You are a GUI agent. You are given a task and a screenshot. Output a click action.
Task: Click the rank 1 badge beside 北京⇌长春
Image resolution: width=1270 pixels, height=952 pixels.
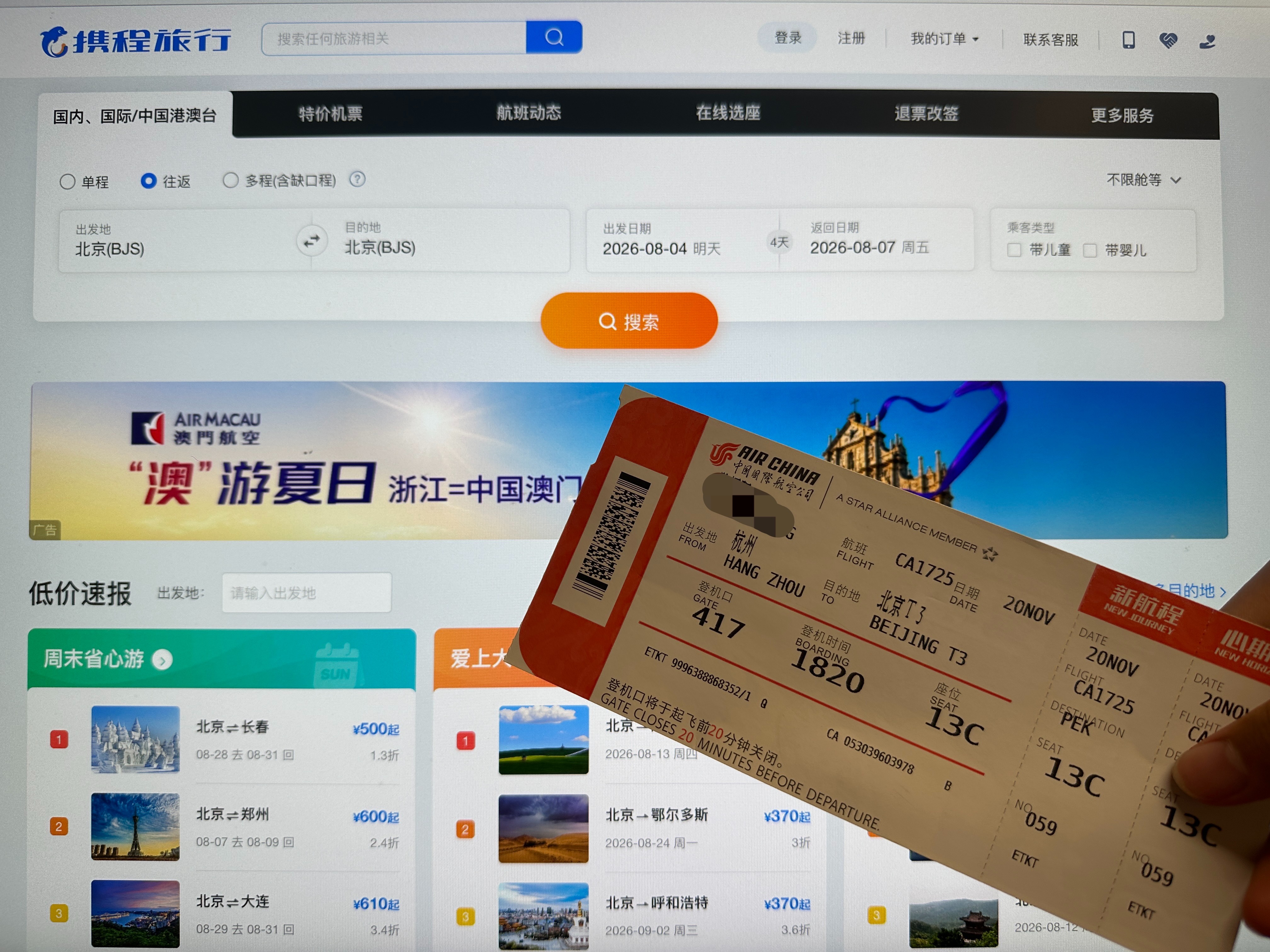[59, 739]
